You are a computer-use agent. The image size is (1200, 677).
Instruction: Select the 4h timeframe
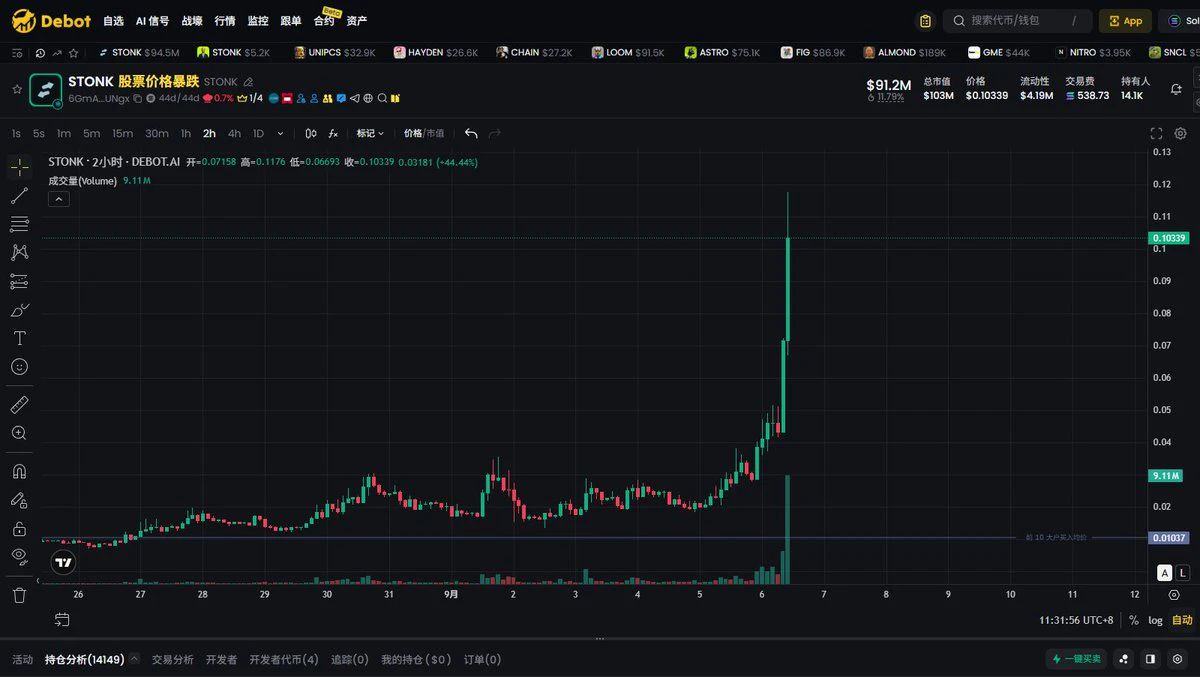click(x=234, y=133)
